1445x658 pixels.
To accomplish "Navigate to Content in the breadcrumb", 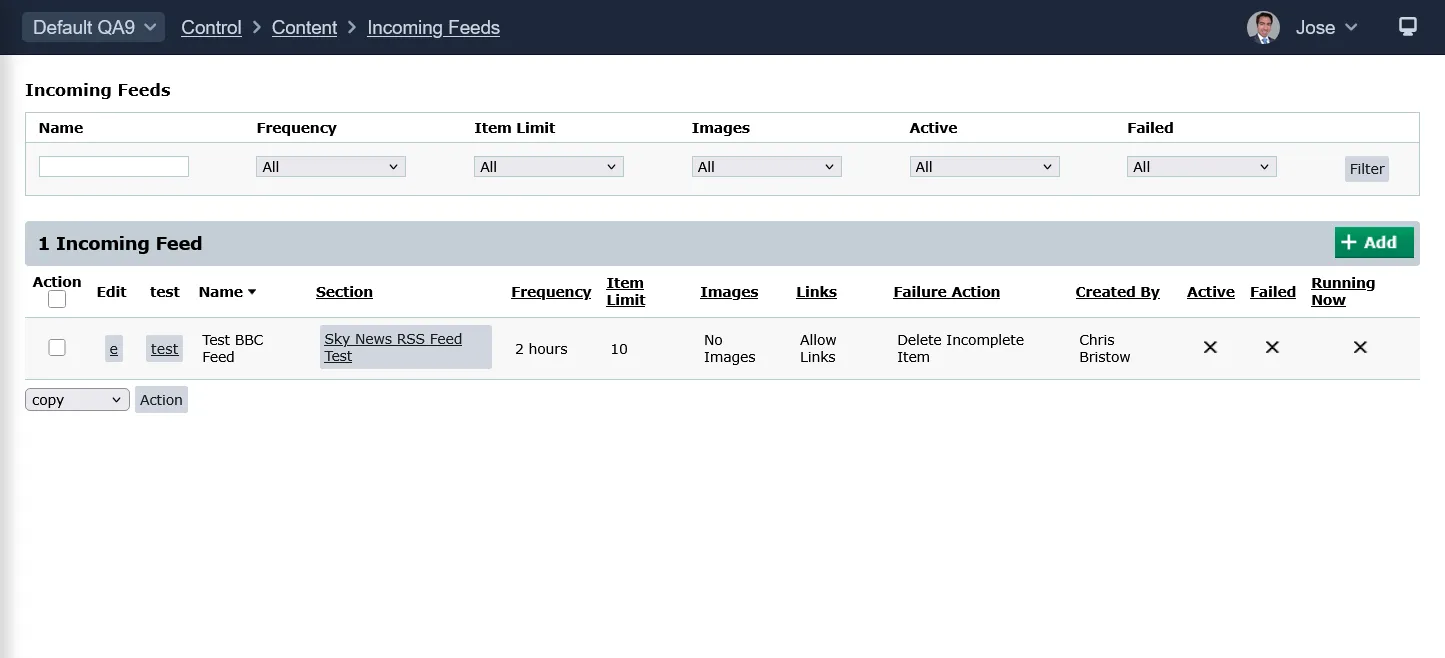I will [304, 27].
